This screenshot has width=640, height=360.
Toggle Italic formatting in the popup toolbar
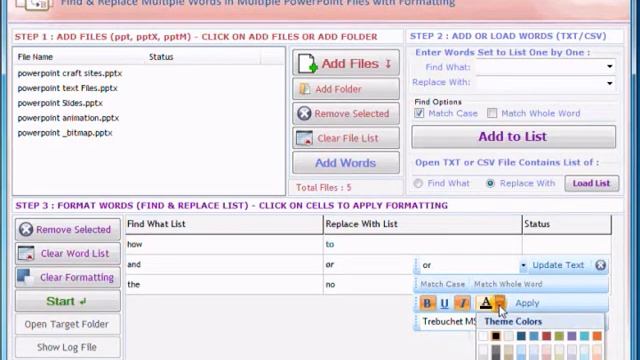pos(462,303)
